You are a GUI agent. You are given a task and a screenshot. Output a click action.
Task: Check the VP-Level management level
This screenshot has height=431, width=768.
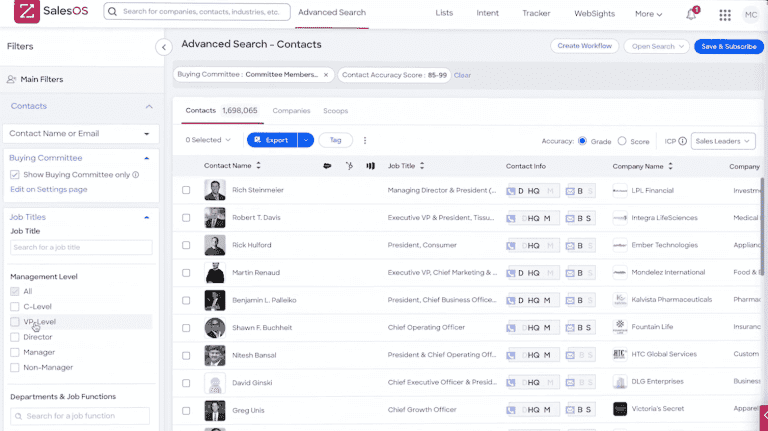(15, 322)
